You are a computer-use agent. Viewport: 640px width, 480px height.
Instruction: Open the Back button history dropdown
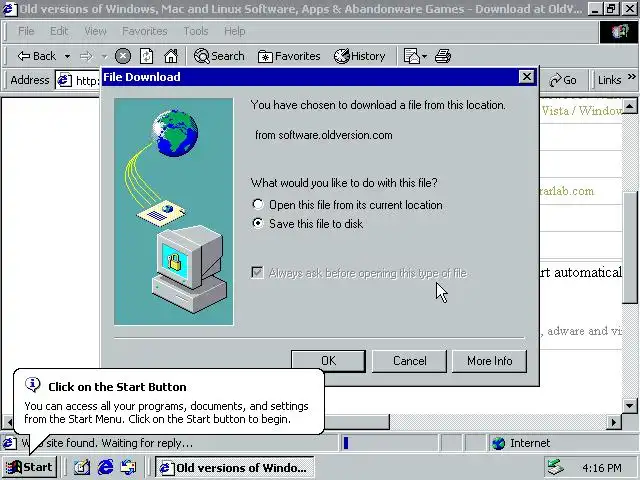(67, 56)
